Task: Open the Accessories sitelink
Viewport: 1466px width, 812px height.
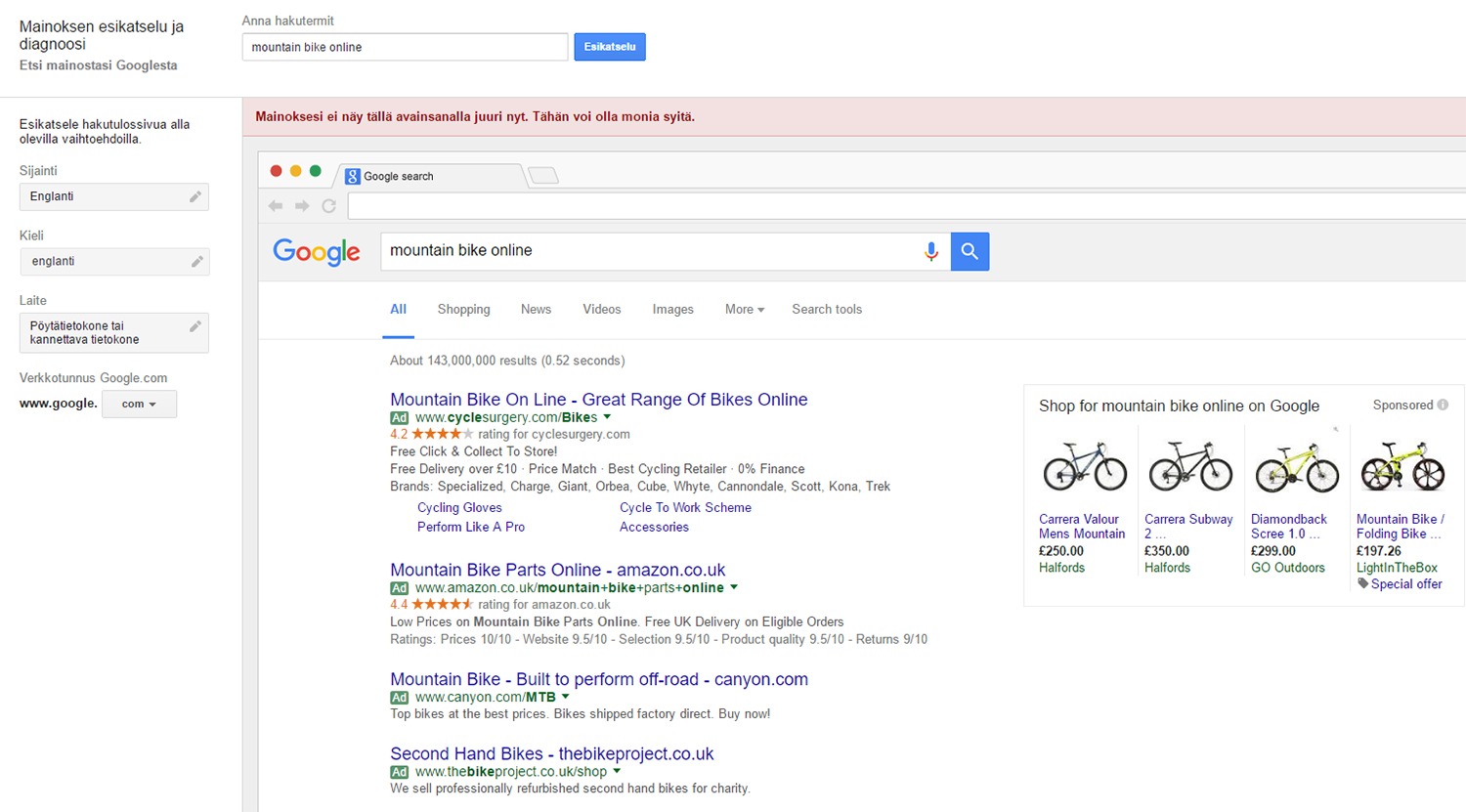Action: [x=654, y=527]
